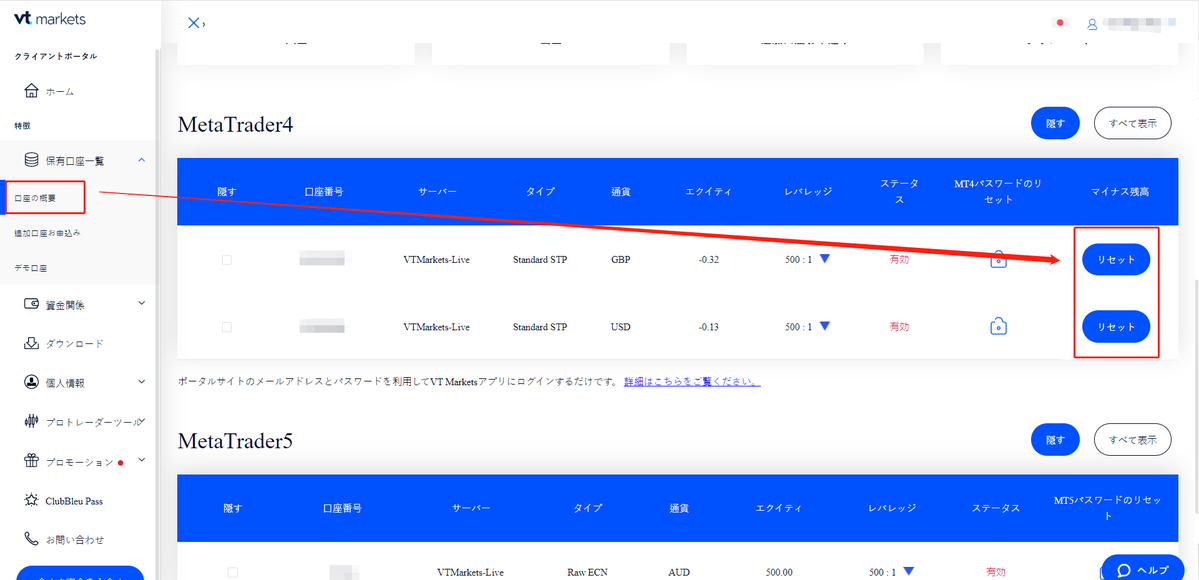Viewport: 1199px width, 580px height.
Task: Click the Raw ECN type cell
Action: point(588,572)
